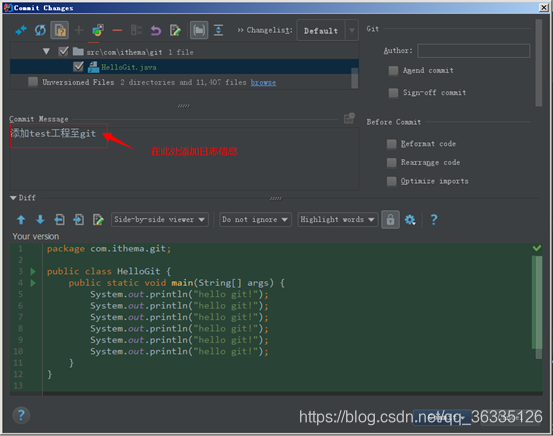Collapse the Diff section triangle
Image resolution: width=553 pixels, height=436 pixels.
pyautogui.click(x=13, y=198)
